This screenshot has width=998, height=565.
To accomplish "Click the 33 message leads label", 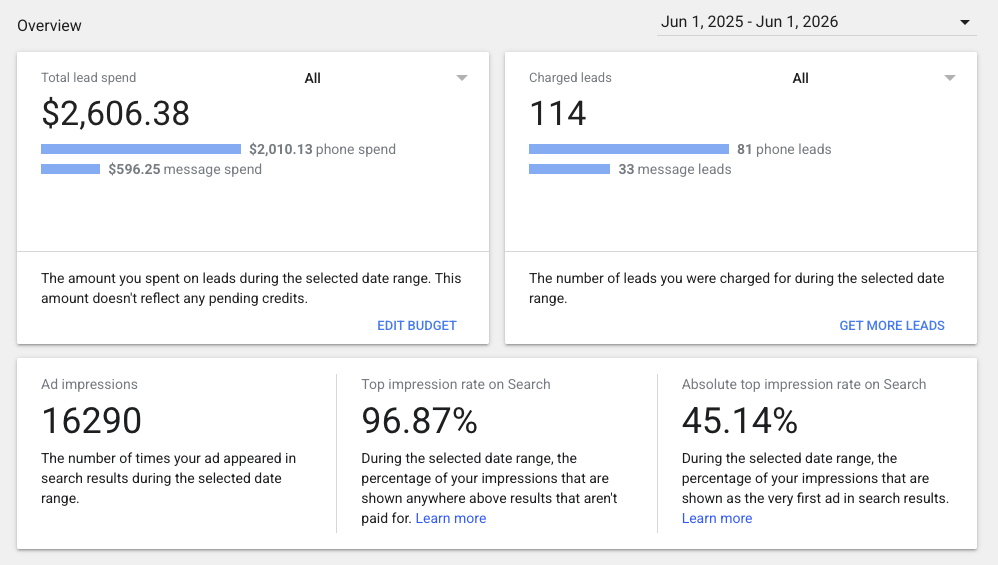I will point(675,169).
